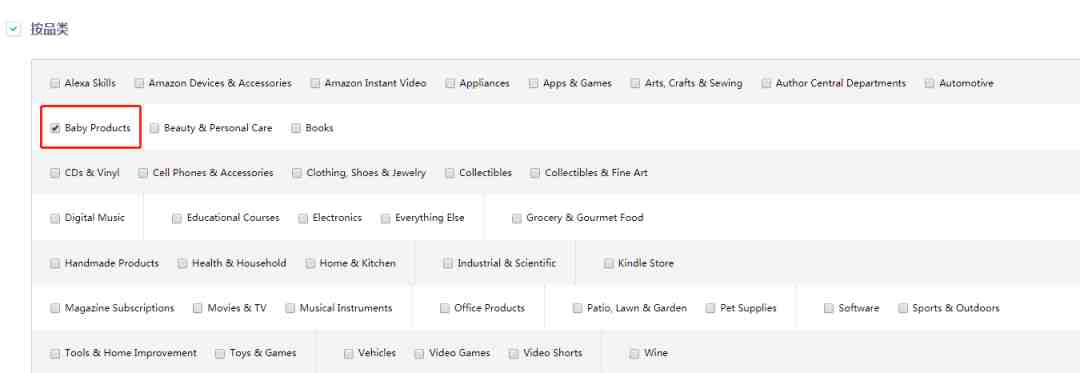The image size is (1080, 373).
Task: Tick the Toys & Games checkbox
Action: click(220, 354)
